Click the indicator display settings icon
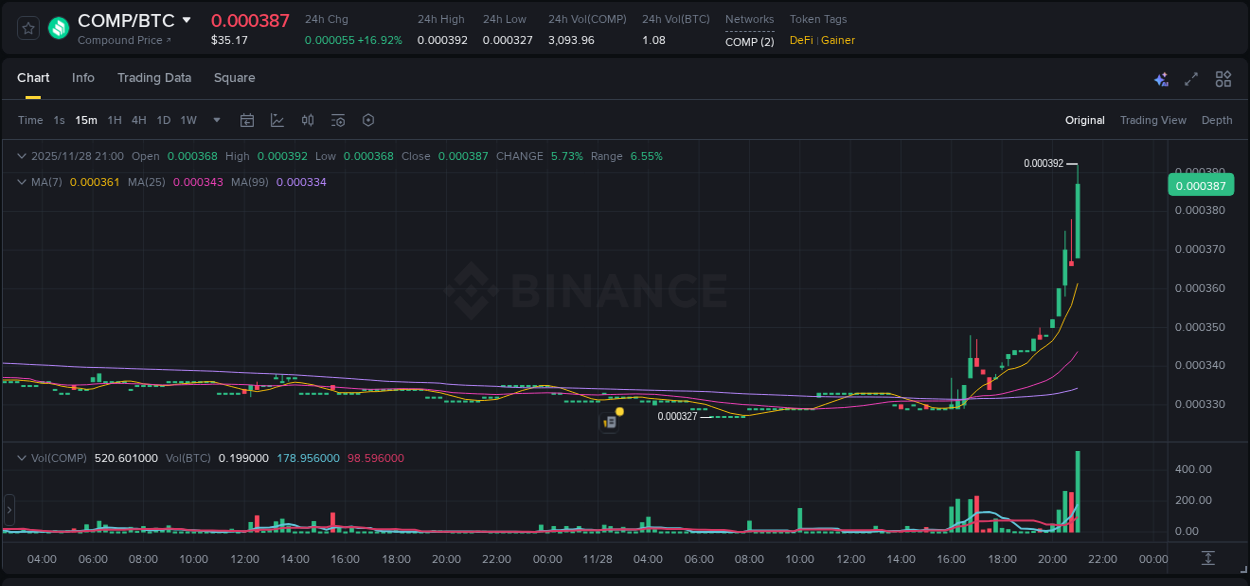The image size is (1250, 586). pyautogui.click(x=337, y=120)
